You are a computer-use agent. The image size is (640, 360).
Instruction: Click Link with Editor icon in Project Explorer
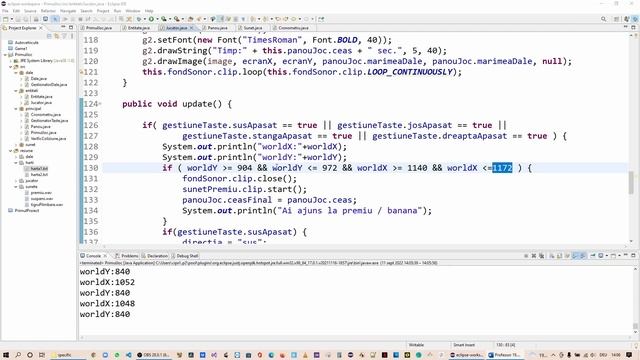pyautogui.click(x=56, y=36)
